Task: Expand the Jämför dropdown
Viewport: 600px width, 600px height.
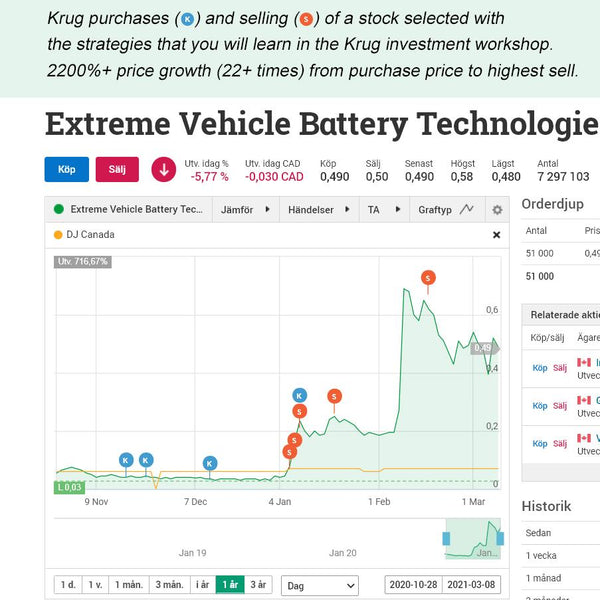Action: pos(245,210)
